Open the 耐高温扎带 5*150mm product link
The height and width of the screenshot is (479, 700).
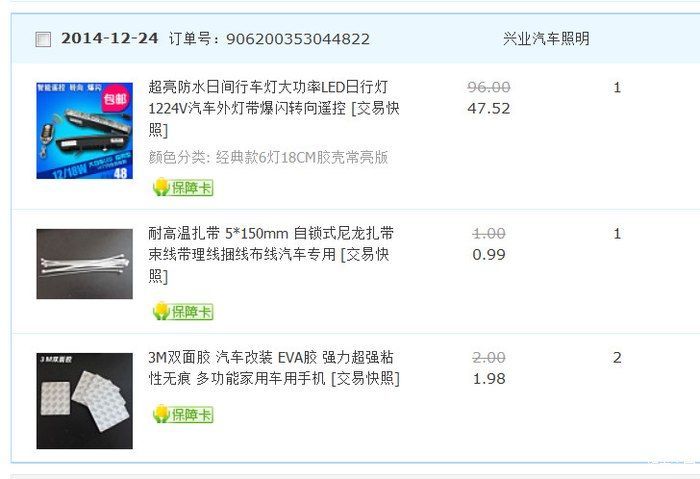tap(271, 255)
